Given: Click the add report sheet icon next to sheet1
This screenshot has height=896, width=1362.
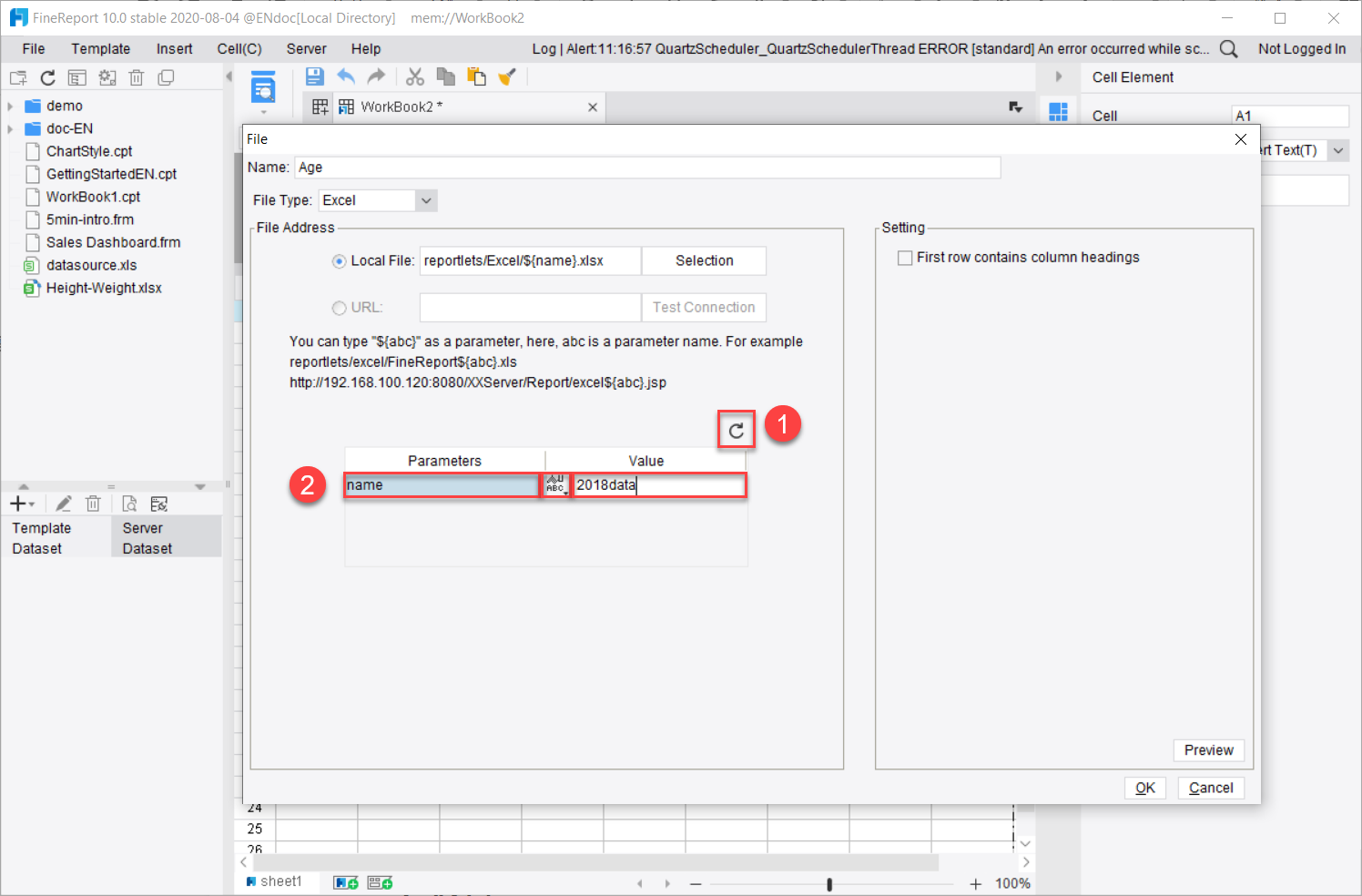Looking at the screenshot, I should pyautogui.click(x=346, y=882).
